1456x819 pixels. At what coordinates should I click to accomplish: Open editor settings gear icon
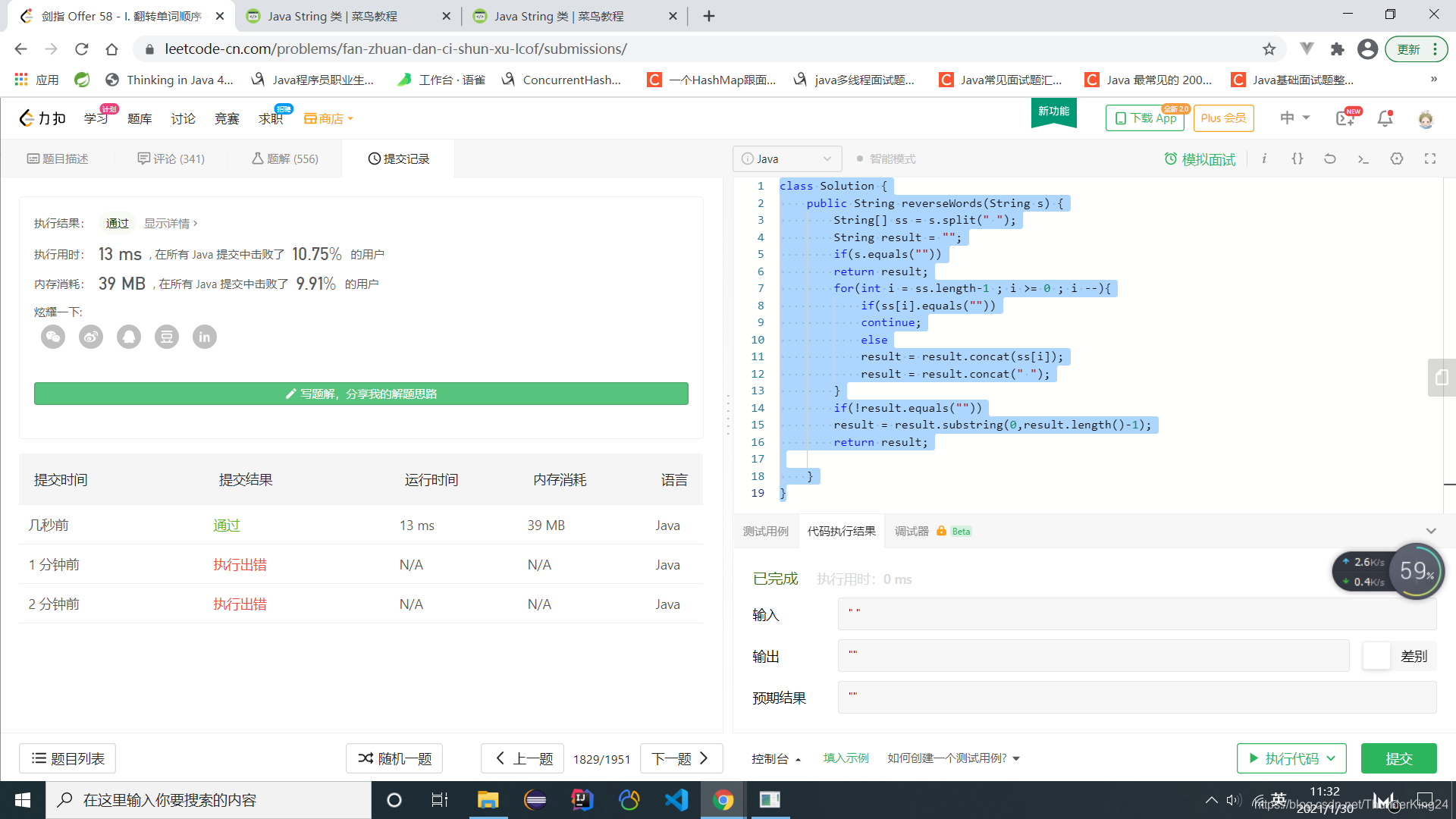click(1397, 158)
